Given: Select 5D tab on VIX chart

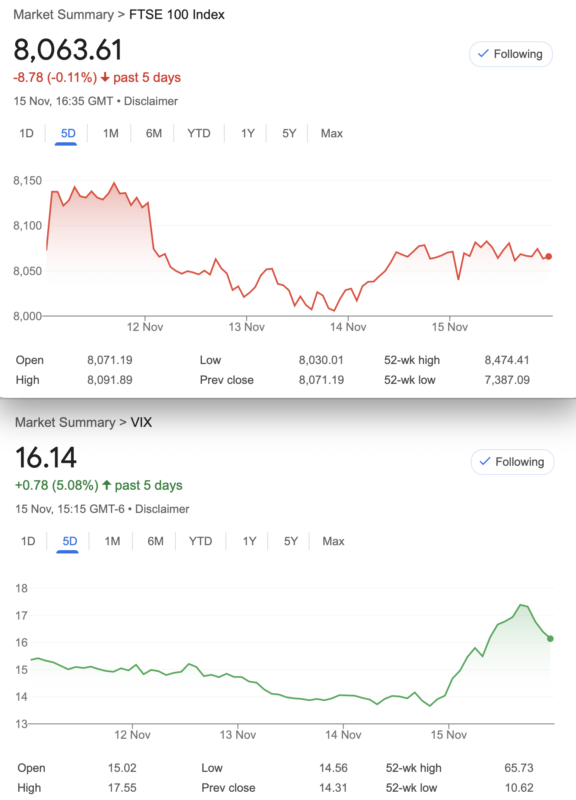Looking at the screenshot, I should (x=69, y=541).
